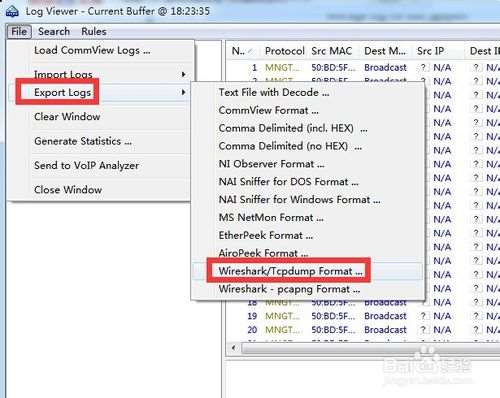The width and height of the screenshot is (500, 398).
Task: Export in NI Observer Format
Action: 272,164
